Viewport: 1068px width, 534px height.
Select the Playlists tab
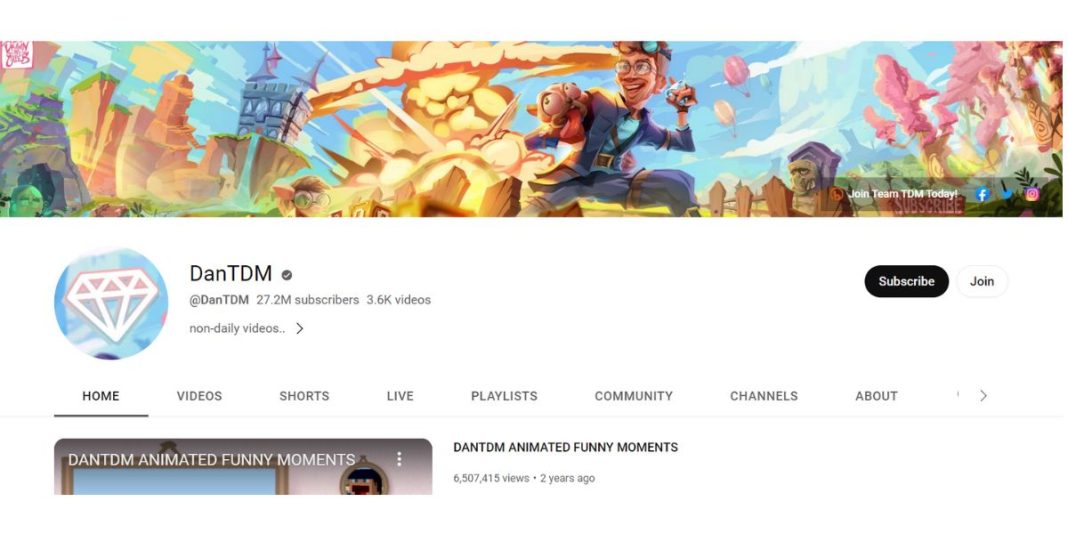504,396
